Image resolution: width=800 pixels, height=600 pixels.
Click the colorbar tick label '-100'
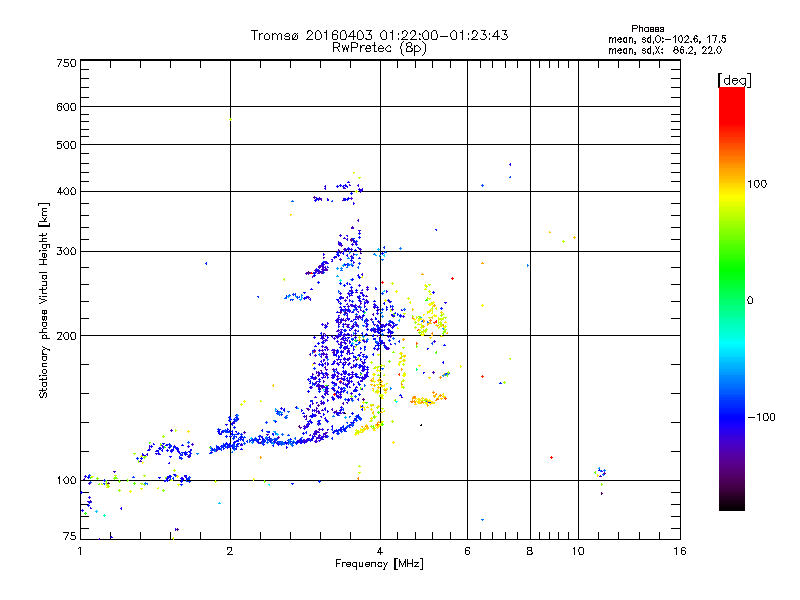[761, 417]
